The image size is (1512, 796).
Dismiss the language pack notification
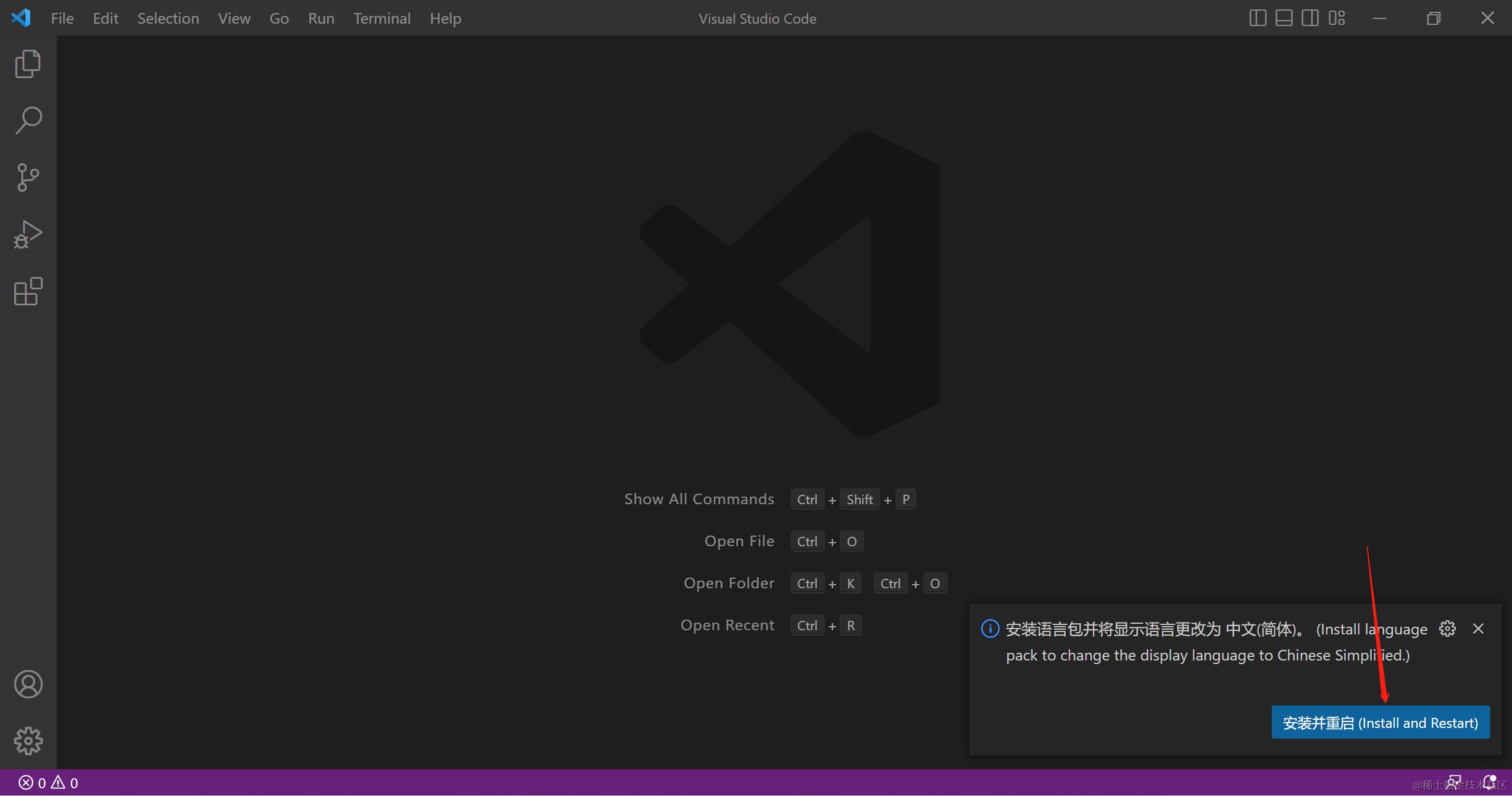1478,629
